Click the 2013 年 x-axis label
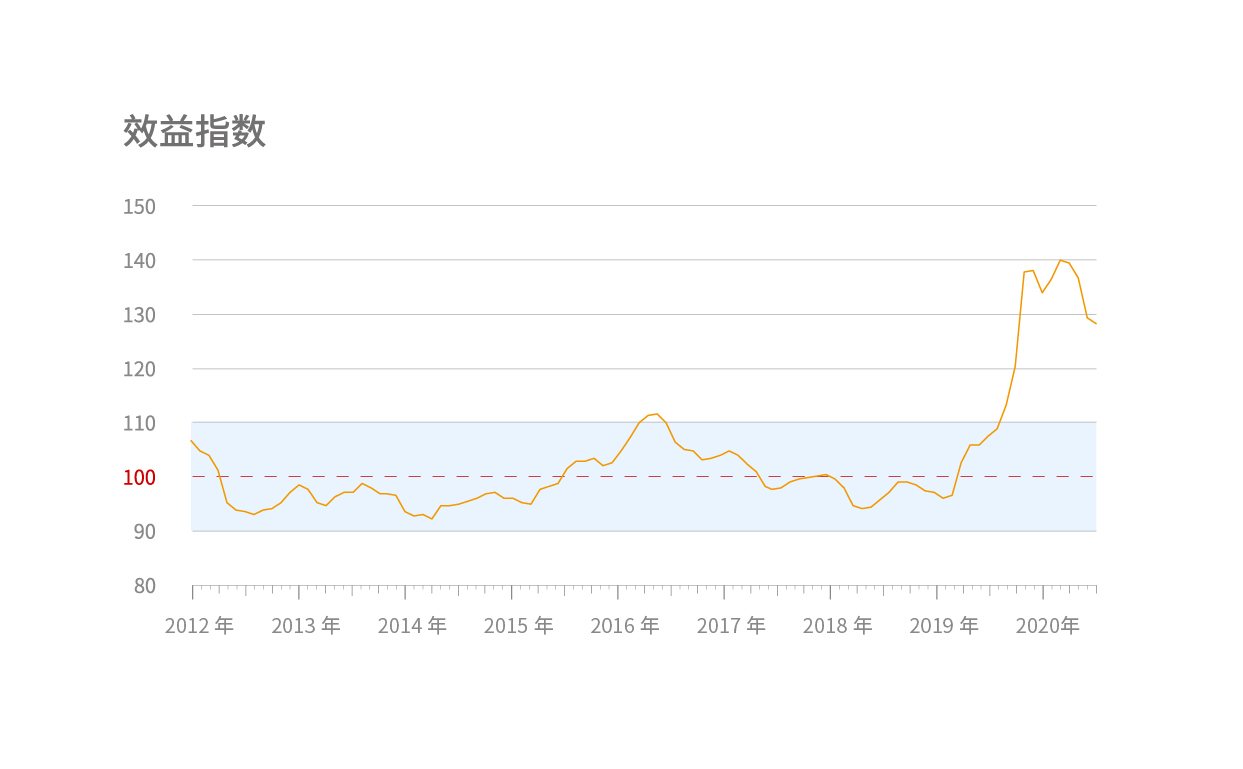 coord(306,626)
